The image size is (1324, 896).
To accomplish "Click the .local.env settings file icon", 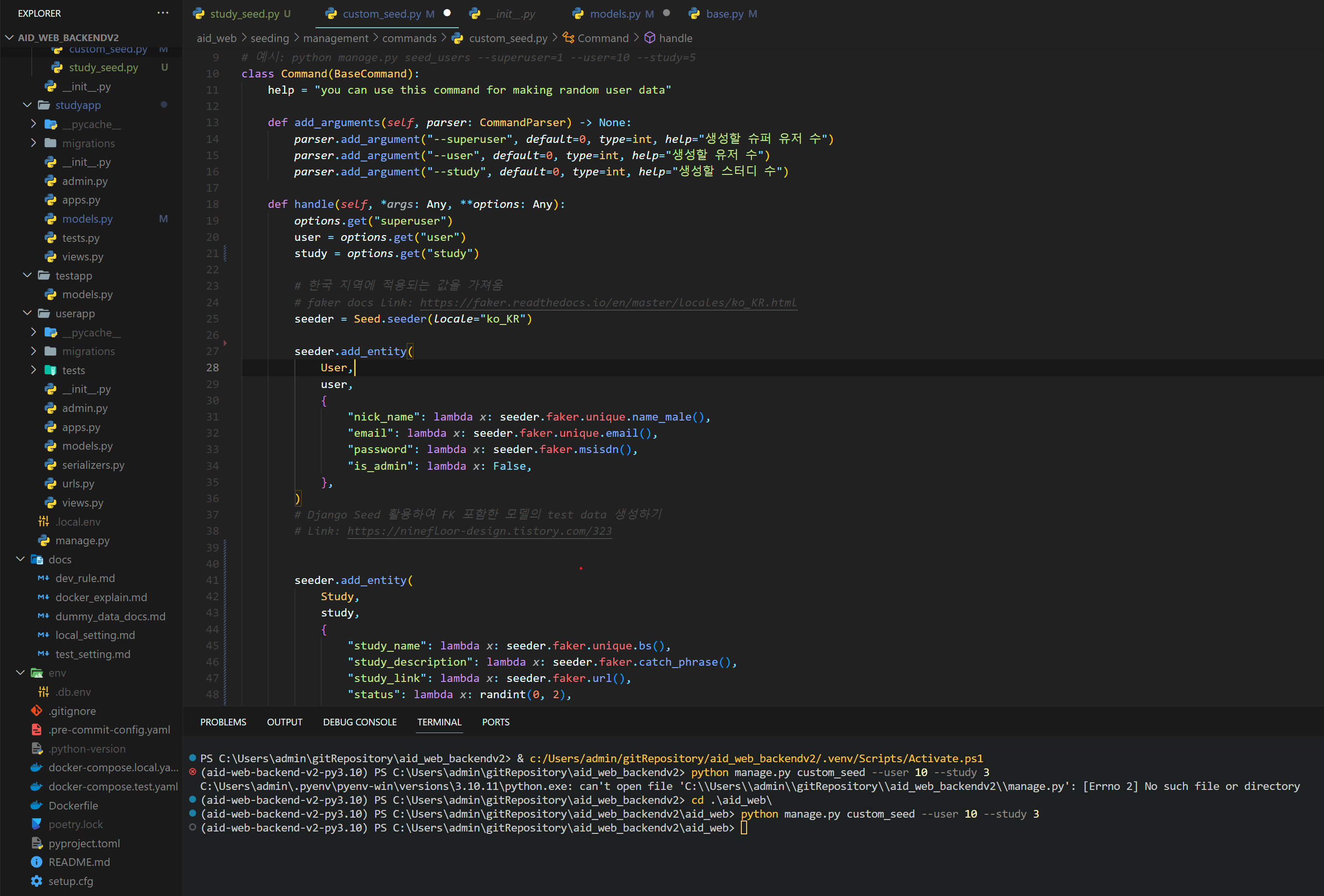I will [44, 521].
